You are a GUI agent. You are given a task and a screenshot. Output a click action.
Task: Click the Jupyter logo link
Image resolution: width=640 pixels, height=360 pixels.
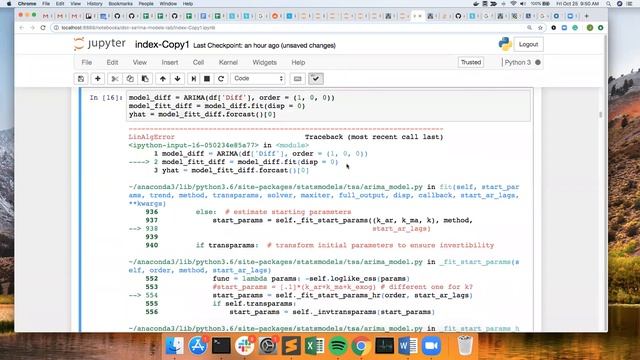[x=100, y=44]
